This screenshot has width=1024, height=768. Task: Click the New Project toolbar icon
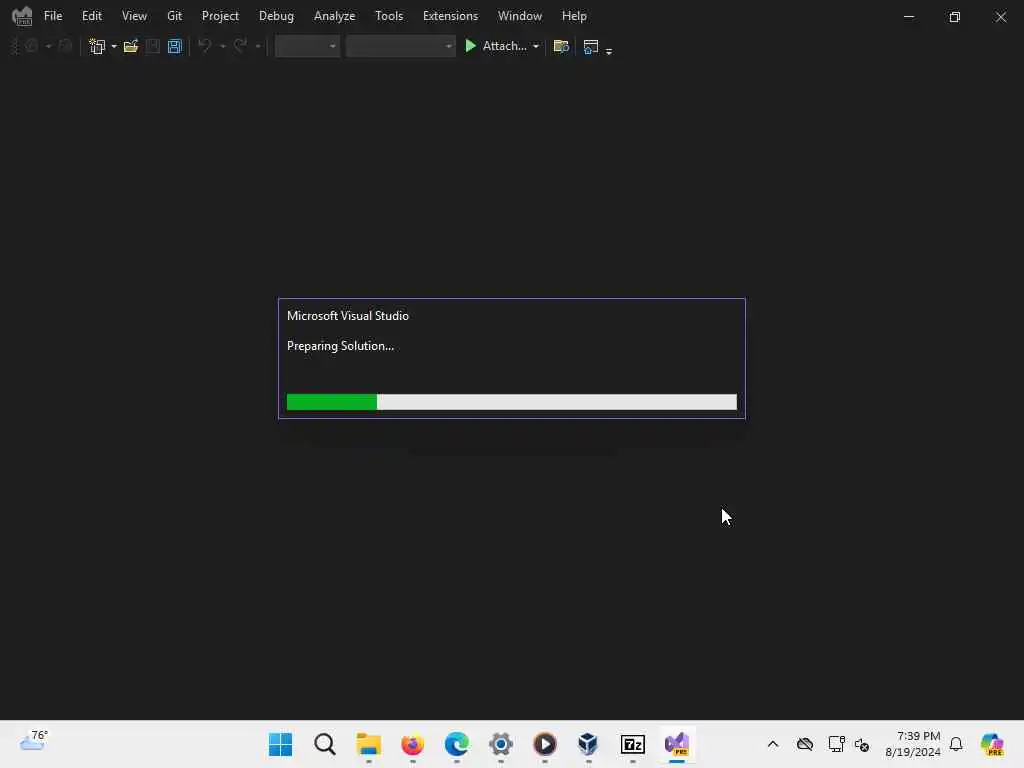pyautogui.click(x=97, y=46)
